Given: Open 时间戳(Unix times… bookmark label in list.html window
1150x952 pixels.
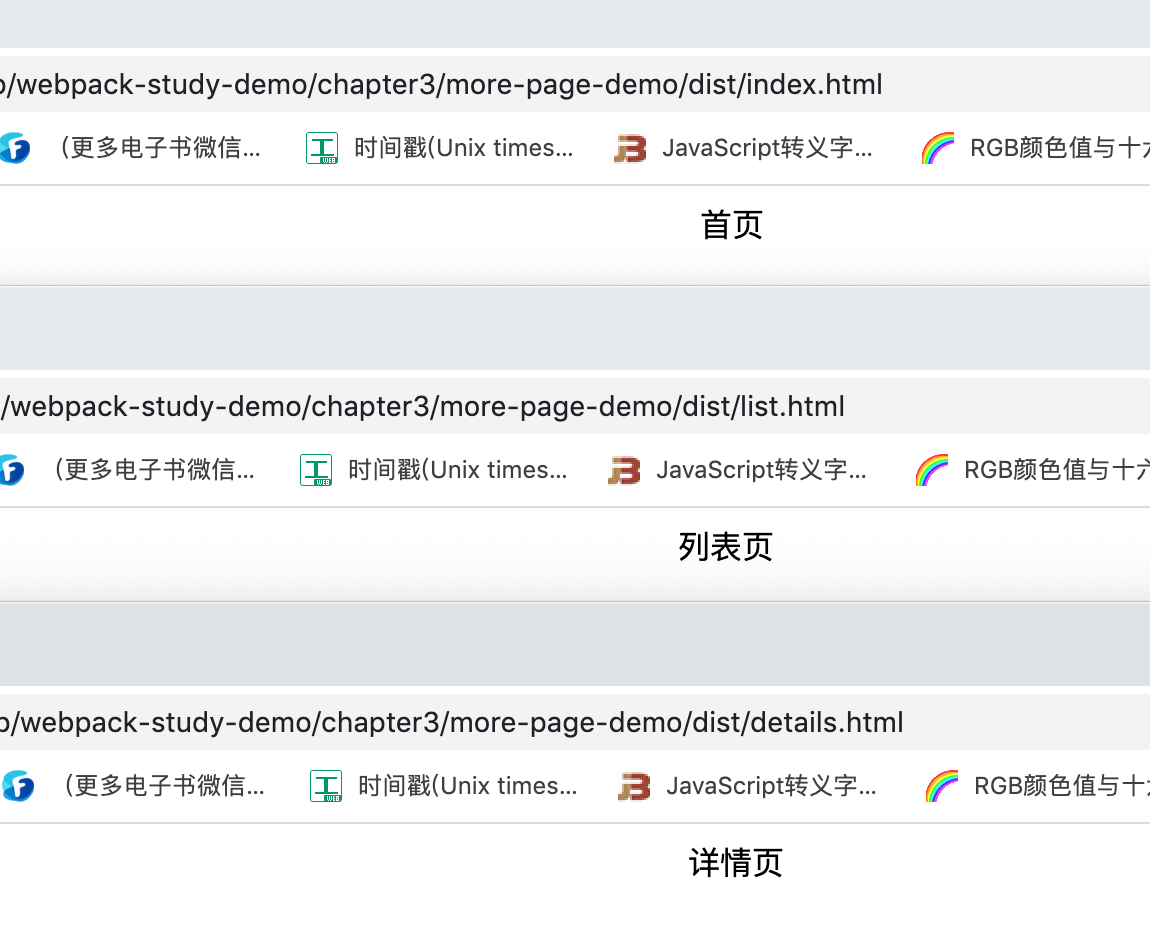Looking at the screenshot, I should (x=457, y=470).
